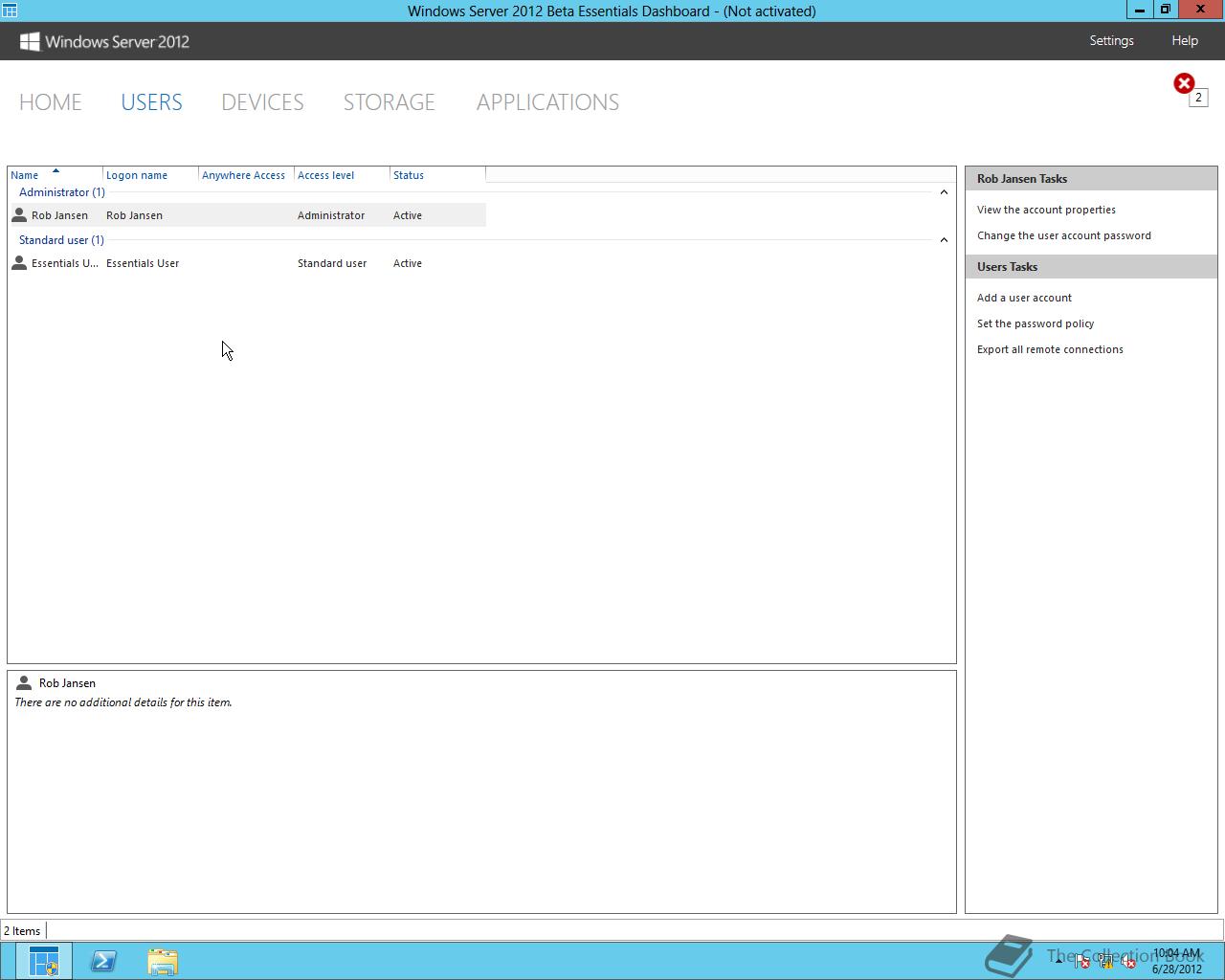Click the Rob Jansen user icon in list
This screenshot has width=1225, height=980.
click(19, 215)
